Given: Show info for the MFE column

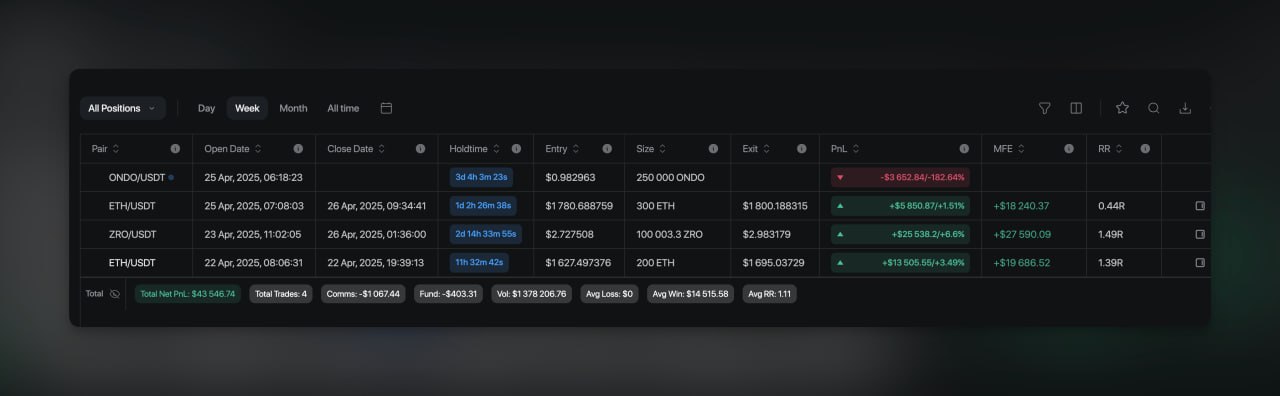Looking at the screenshot, I should [1069, 149].
